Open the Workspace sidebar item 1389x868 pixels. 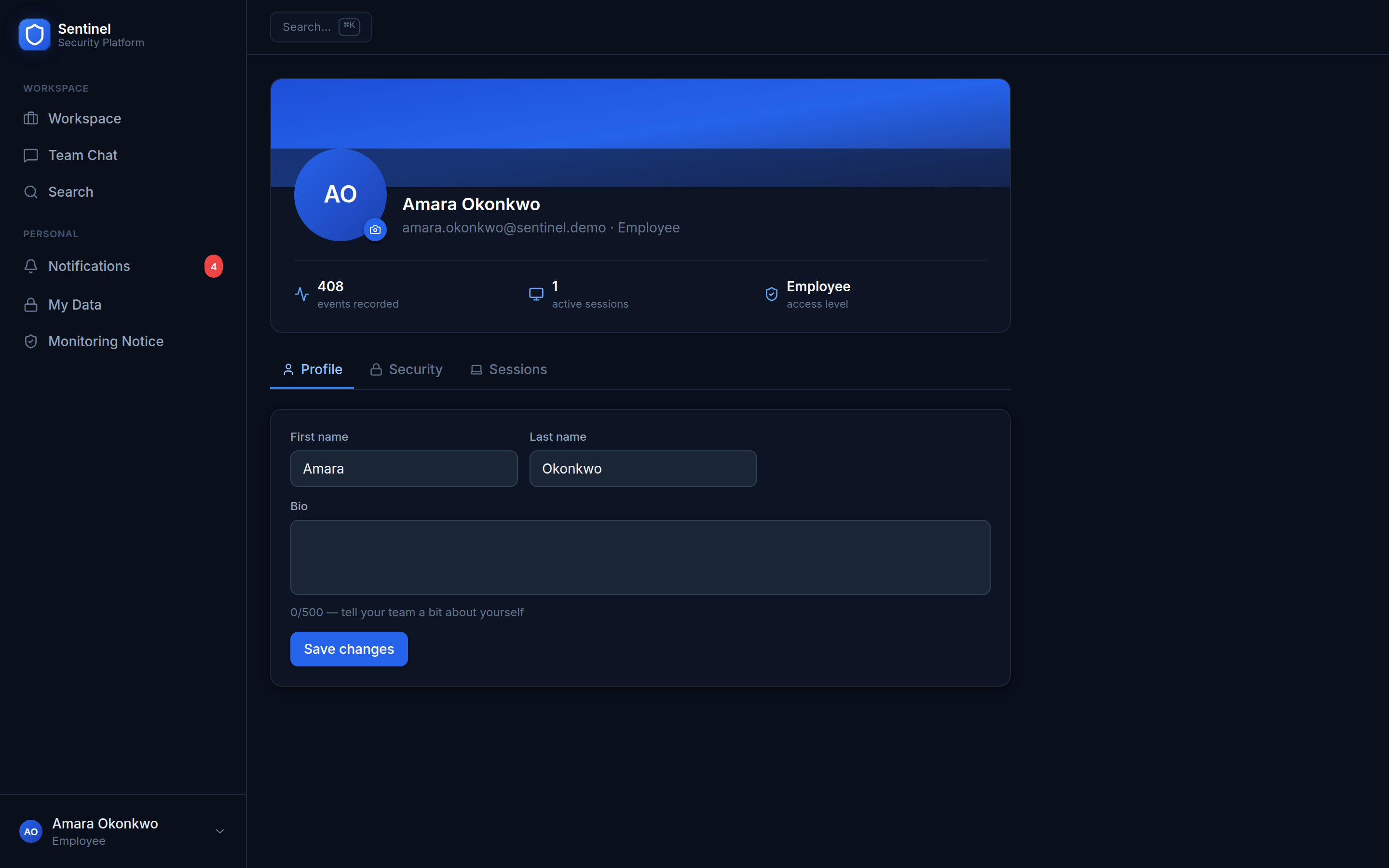(123, 118)
